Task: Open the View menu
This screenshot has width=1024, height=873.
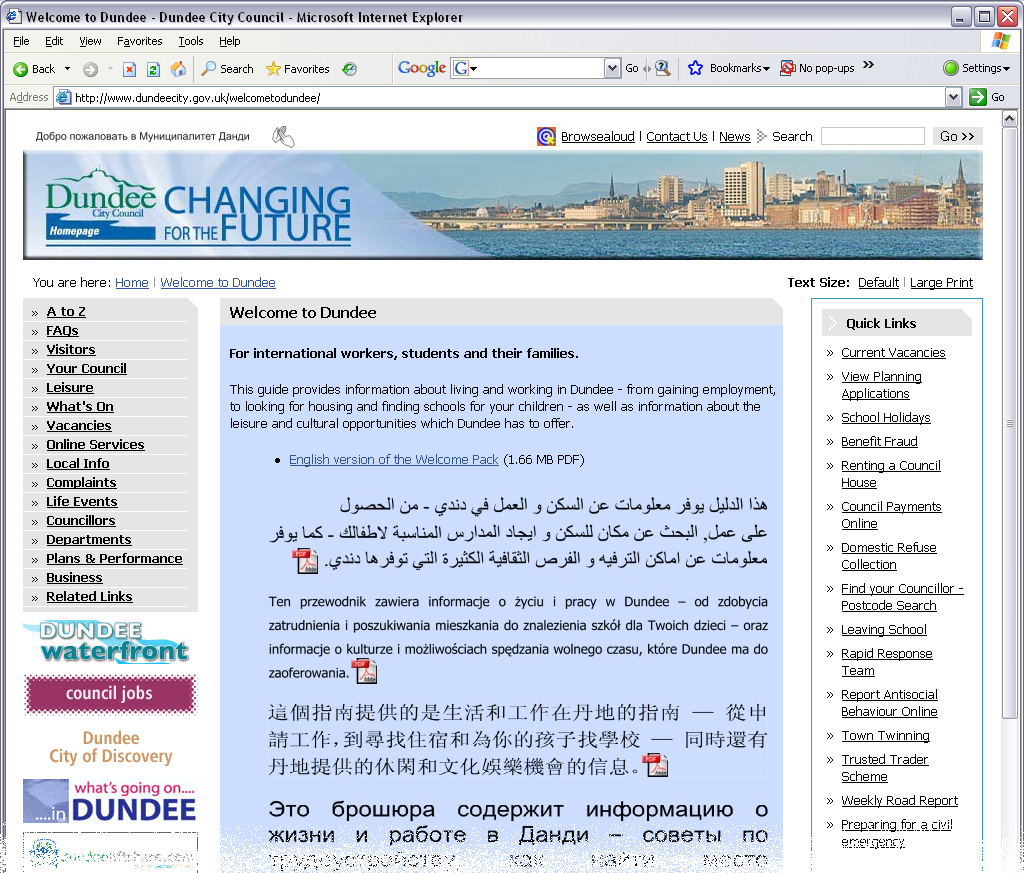Action: pos(90,41)
